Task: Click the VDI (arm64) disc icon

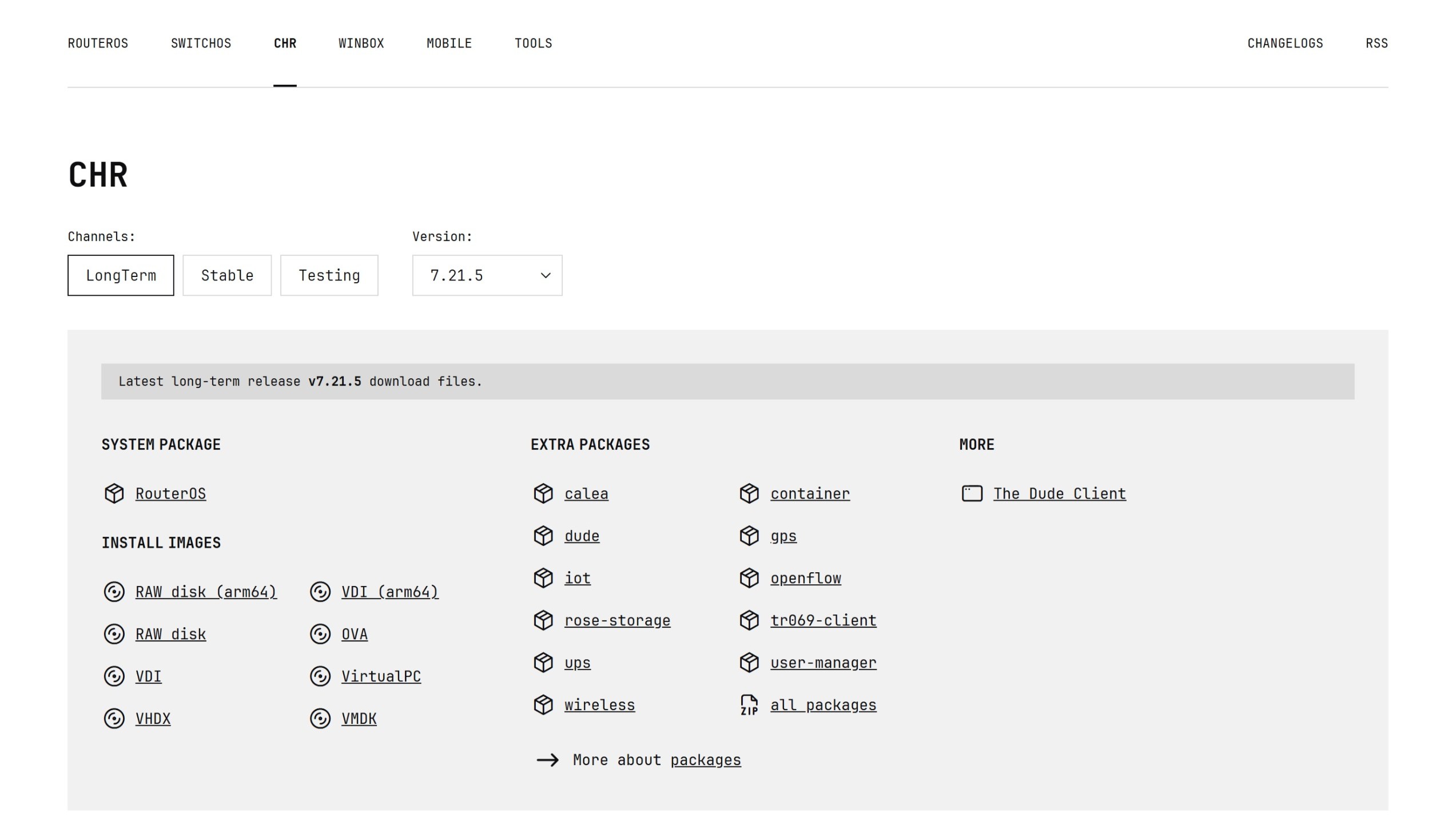Action: [320, 591]
